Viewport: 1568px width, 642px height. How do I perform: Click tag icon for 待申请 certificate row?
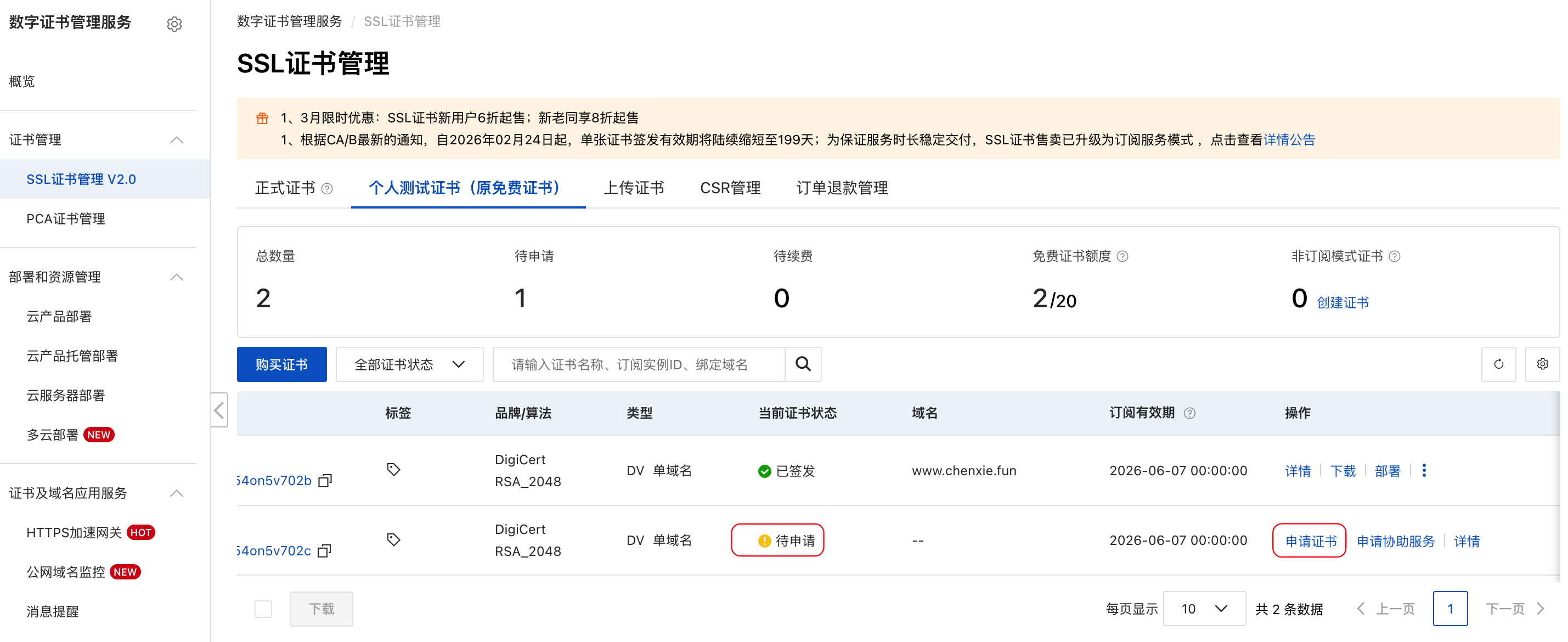393,539
